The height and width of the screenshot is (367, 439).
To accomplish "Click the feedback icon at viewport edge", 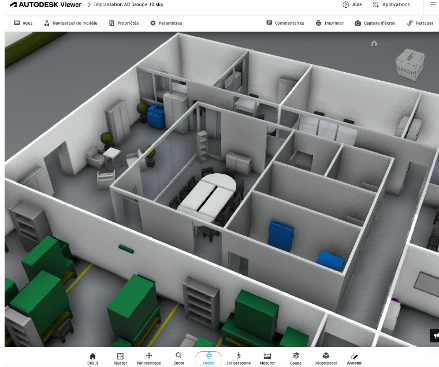I will tap(435, 335).
